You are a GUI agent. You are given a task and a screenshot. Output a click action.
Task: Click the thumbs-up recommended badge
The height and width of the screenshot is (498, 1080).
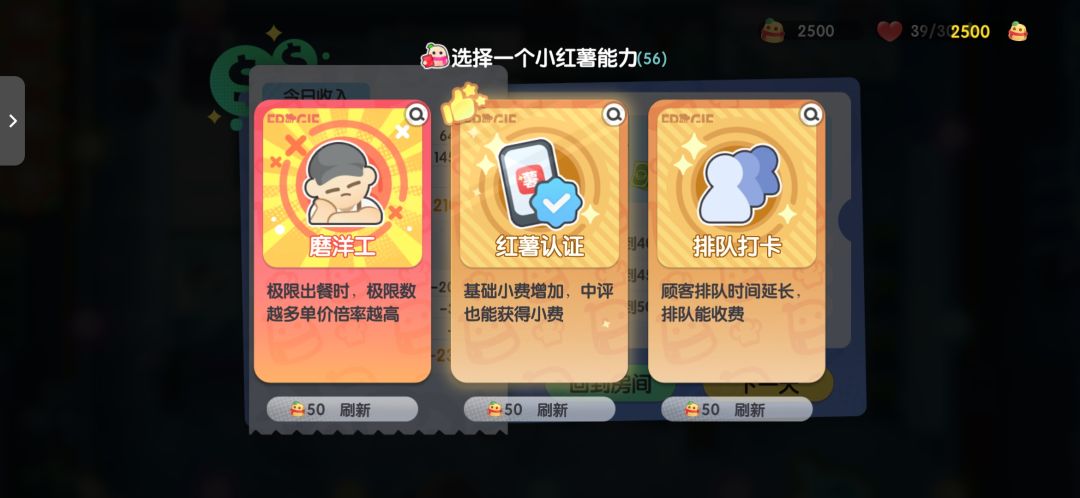point(462,103)
